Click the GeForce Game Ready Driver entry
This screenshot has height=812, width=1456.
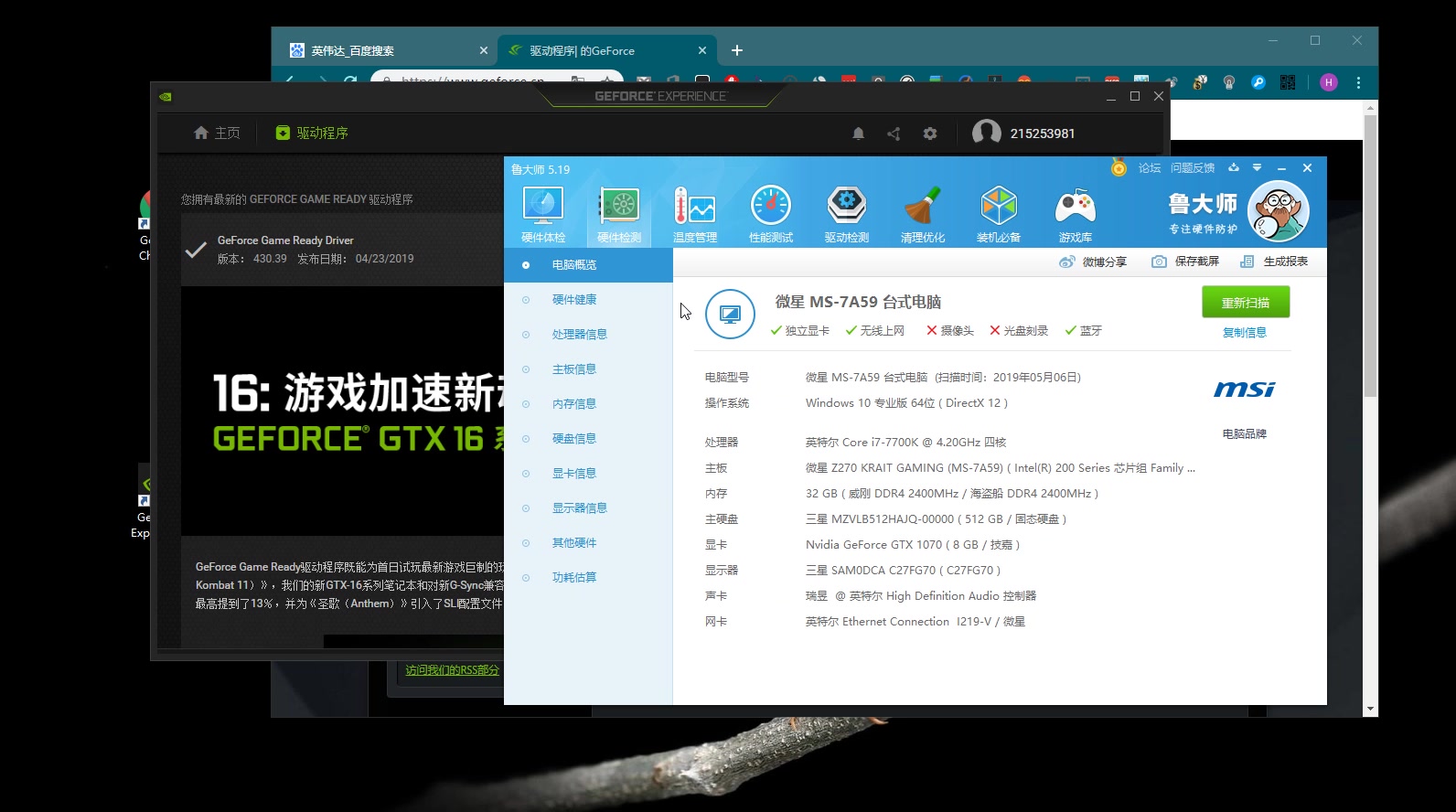(342, 250)
